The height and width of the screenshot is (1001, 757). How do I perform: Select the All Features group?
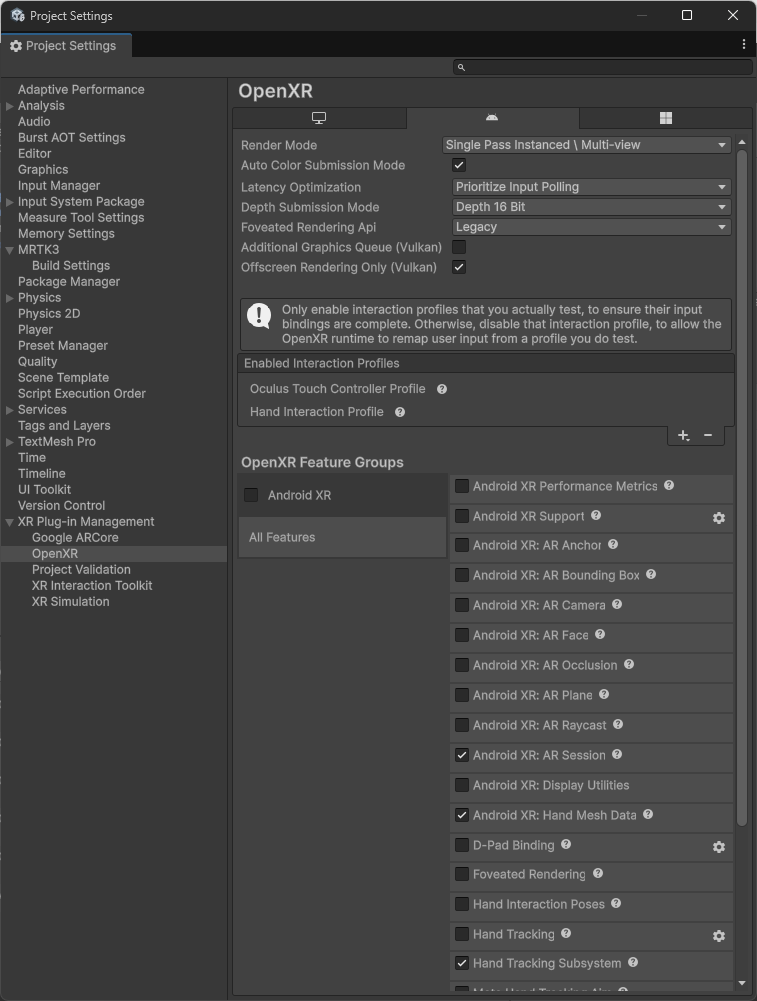click(342, 537)
